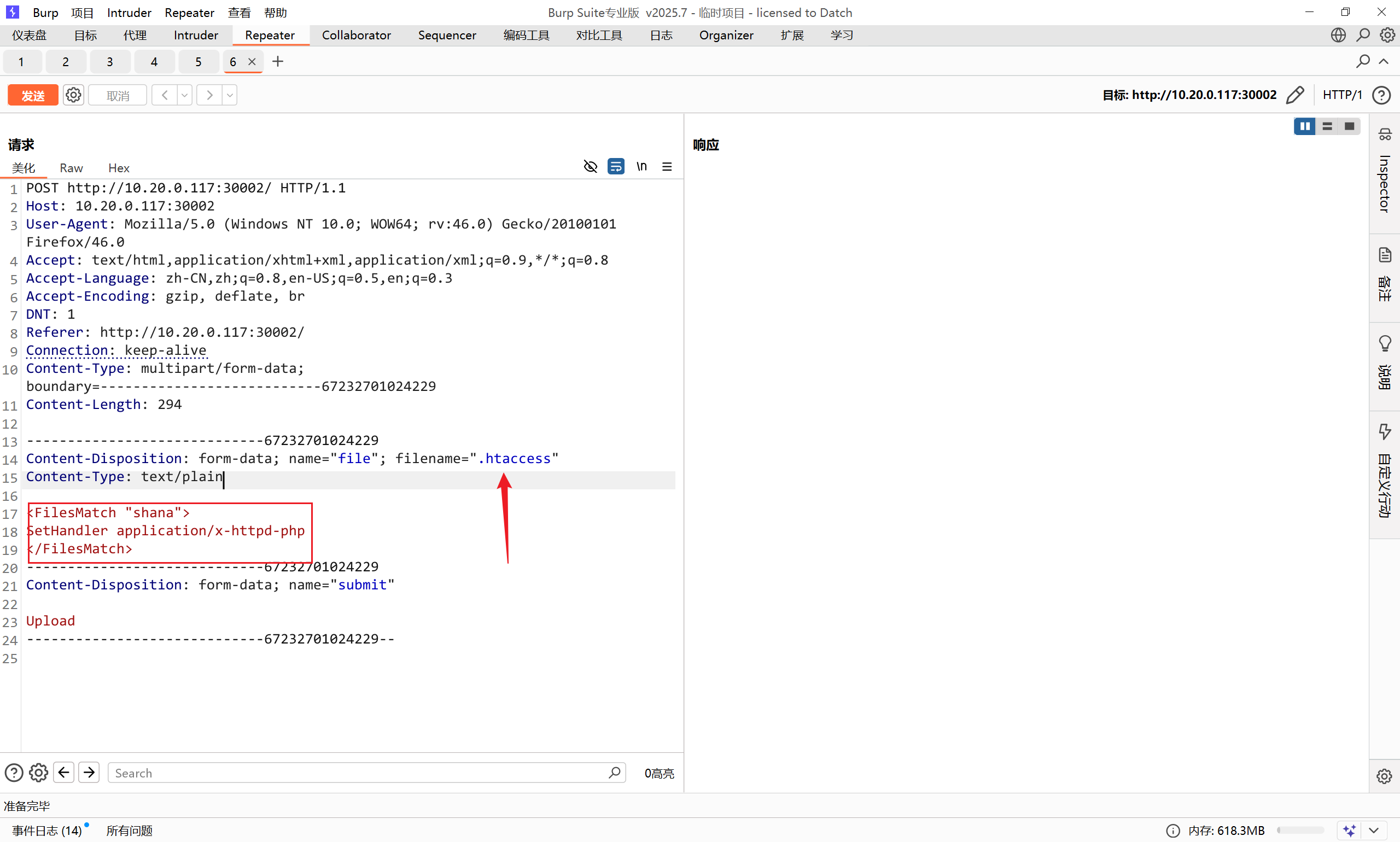Open the lightbulb explanation panel

[1385, 343]
